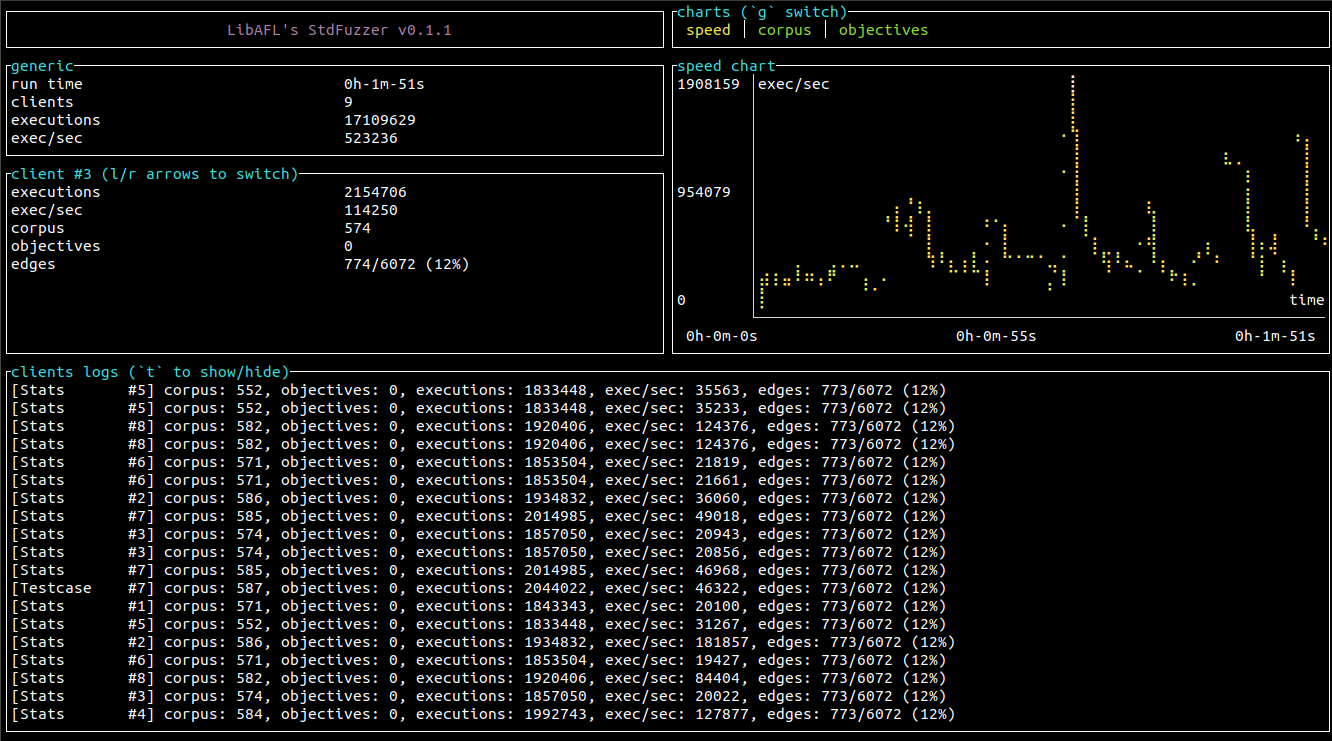Image resolution: width=1332 pixels, height=741 pixels.
Task: Click the time axis label in chart
Action: (1306, 300)
